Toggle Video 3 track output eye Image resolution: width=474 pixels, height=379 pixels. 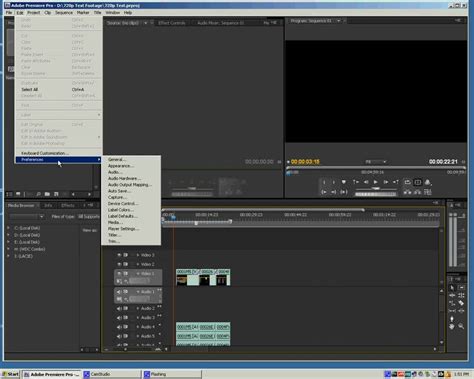(x=119, y=255)
